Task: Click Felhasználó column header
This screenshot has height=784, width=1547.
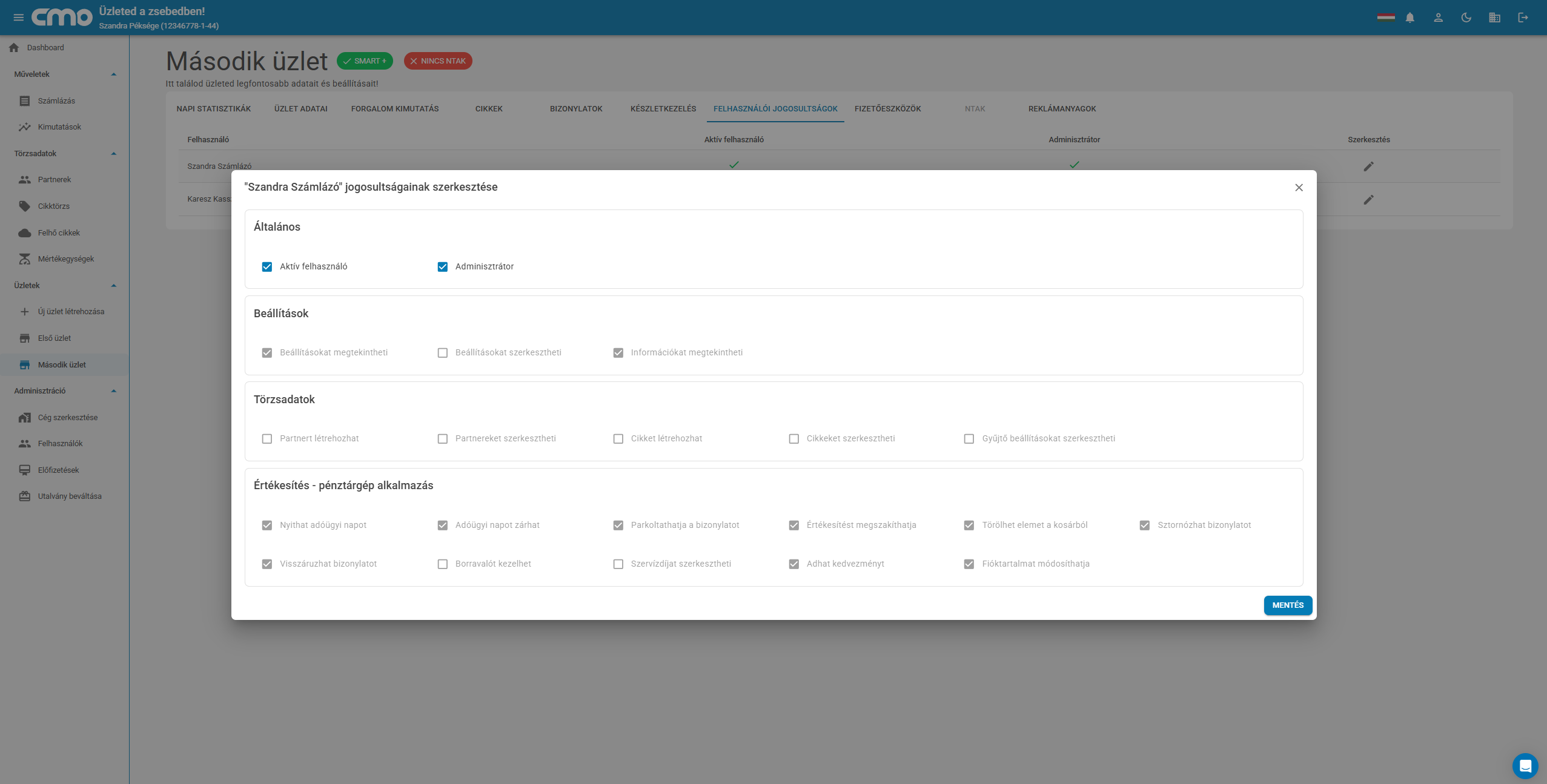Action: point(208,140)
